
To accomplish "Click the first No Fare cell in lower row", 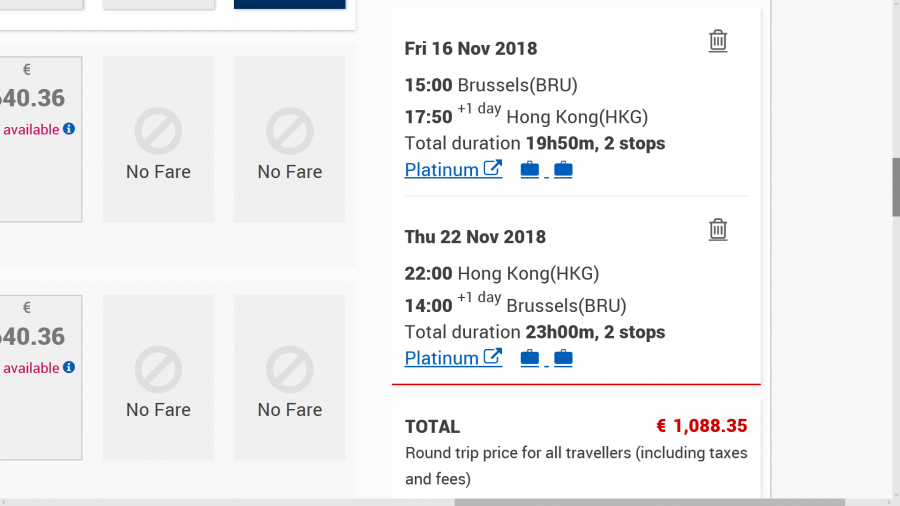I will click(x=158, y=377).
